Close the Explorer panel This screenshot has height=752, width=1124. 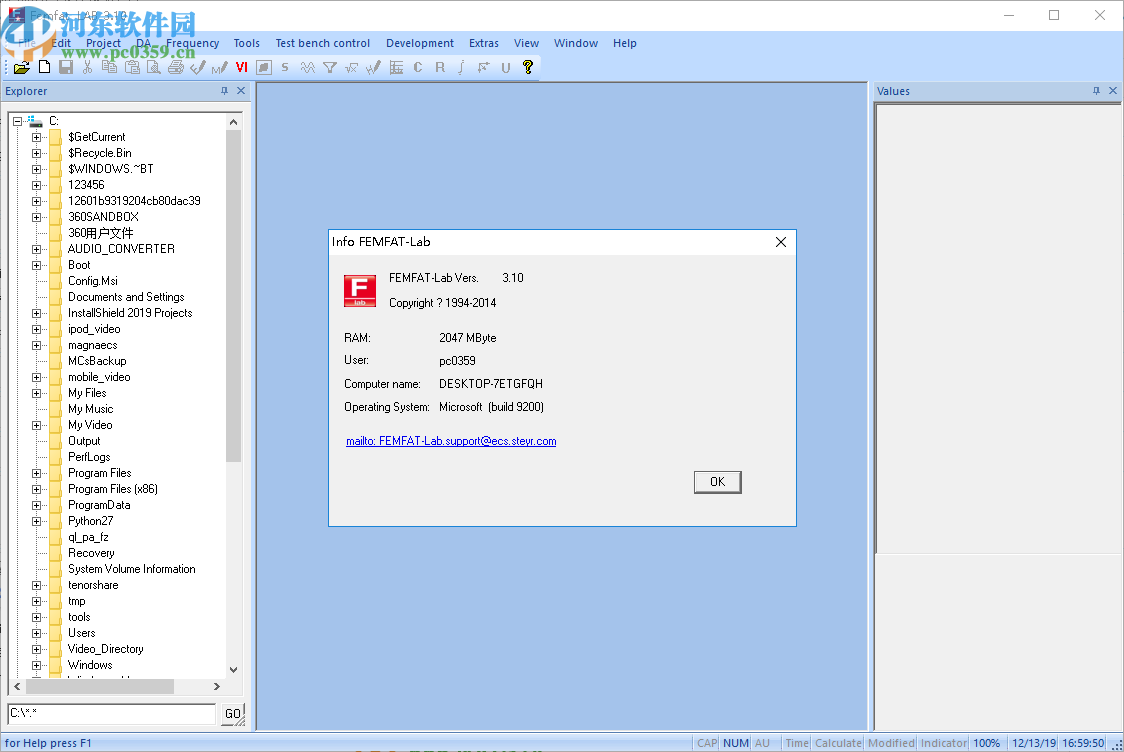[241, 91]
